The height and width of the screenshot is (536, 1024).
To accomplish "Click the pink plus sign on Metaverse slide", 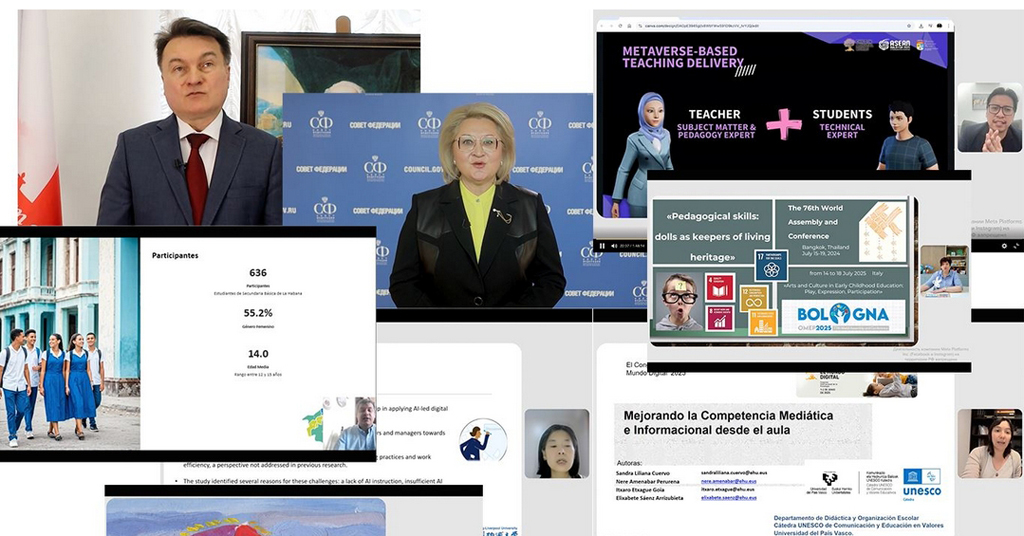I will pyautogui.click(x=783, y=123).
